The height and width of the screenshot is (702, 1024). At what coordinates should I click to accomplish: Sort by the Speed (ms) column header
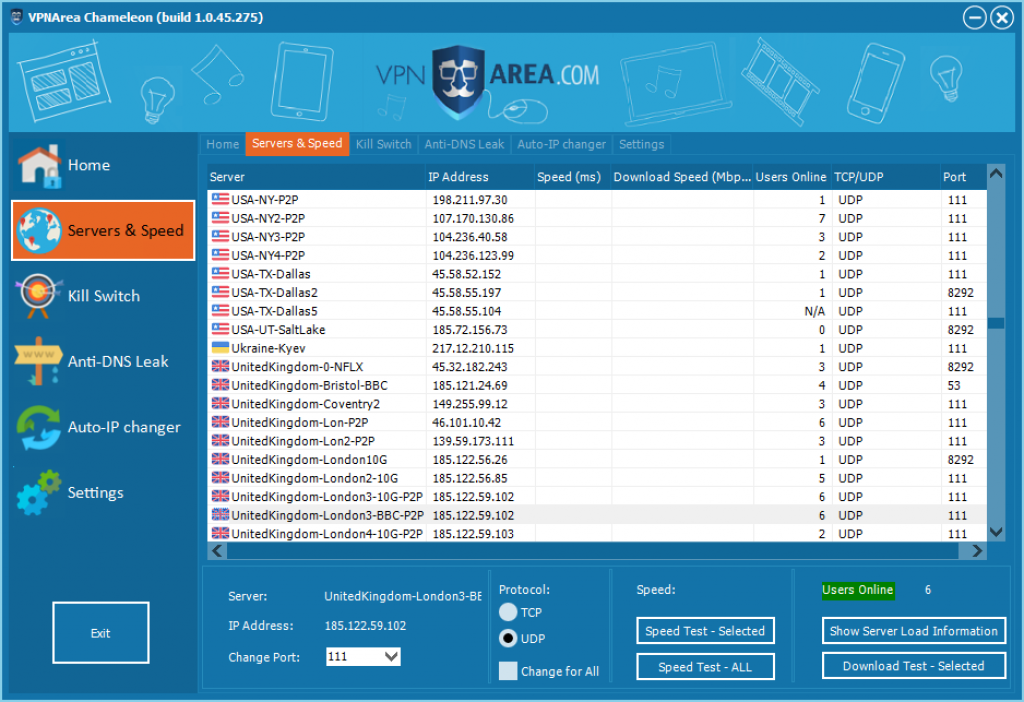point(573,177)
